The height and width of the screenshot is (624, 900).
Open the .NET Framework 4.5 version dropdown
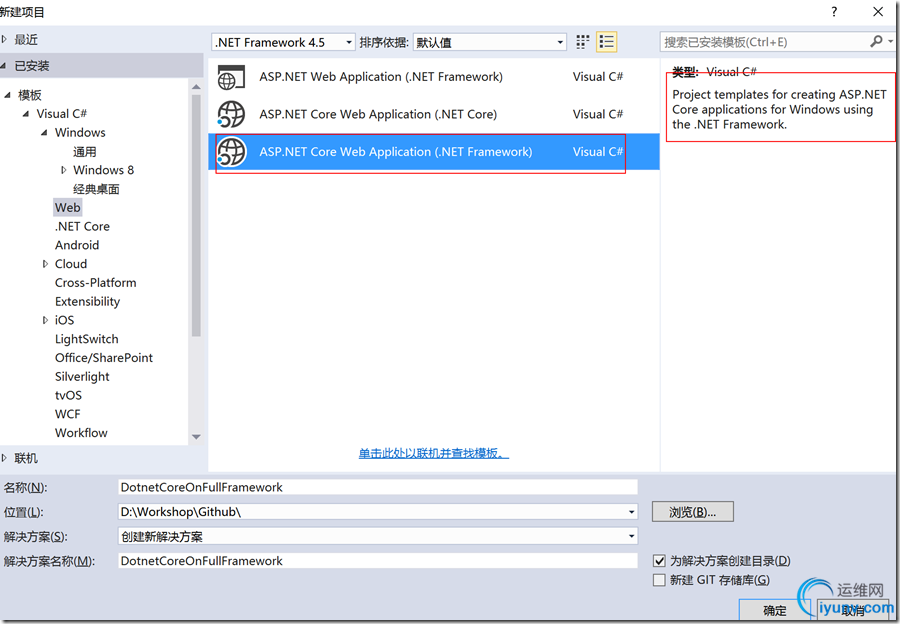[x=284, y=42]
